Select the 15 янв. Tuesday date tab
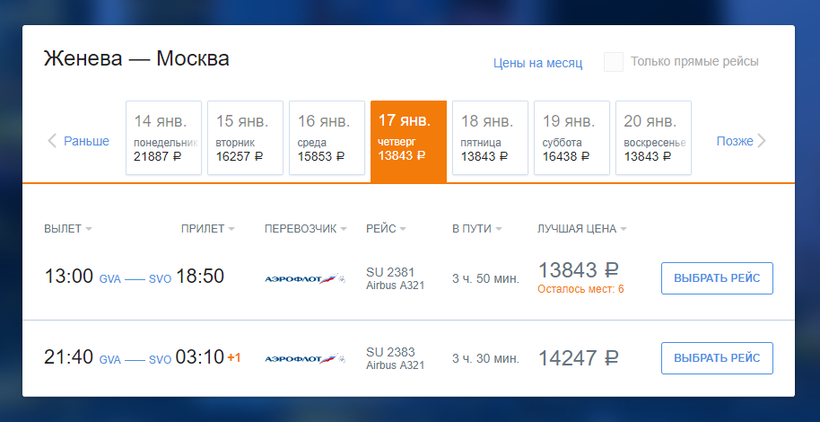Viewport: 820px width, 422px height. (x=245, y=138)
